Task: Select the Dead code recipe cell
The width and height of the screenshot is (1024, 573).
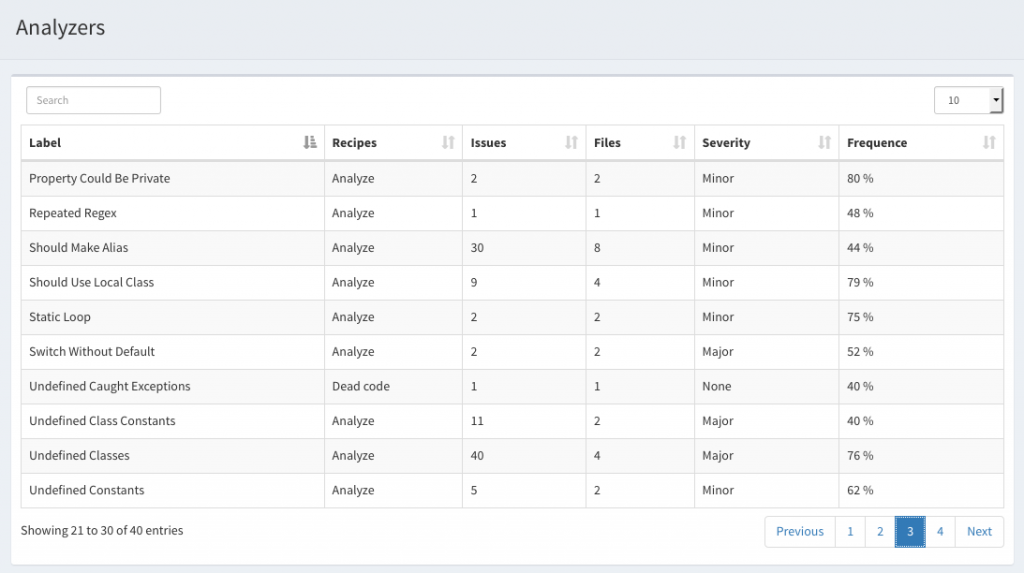Action: [x=393, y=386]
